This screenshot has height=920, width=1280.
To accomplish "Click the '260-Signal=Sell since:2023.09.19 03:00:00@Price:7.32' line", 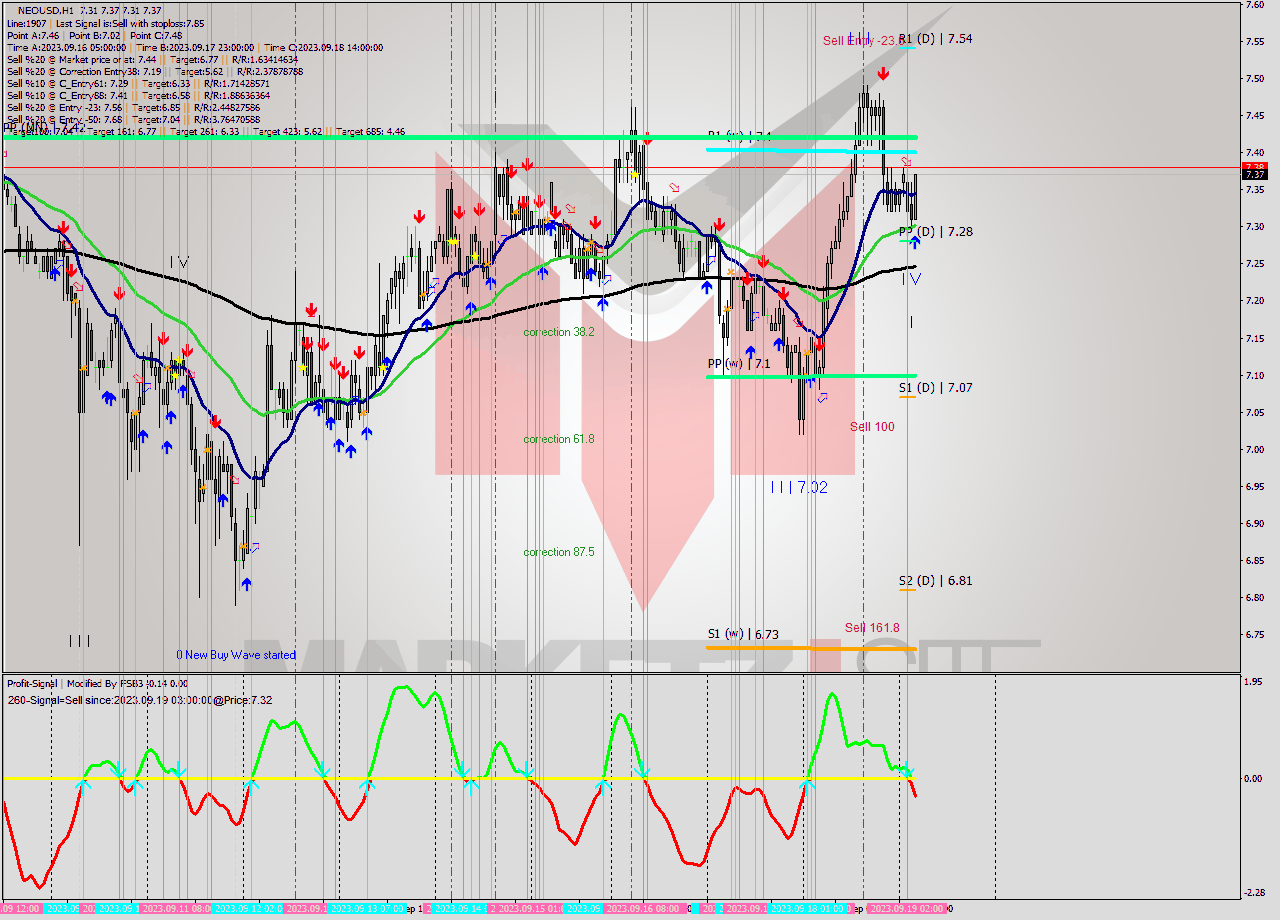I will pos(140,700).
